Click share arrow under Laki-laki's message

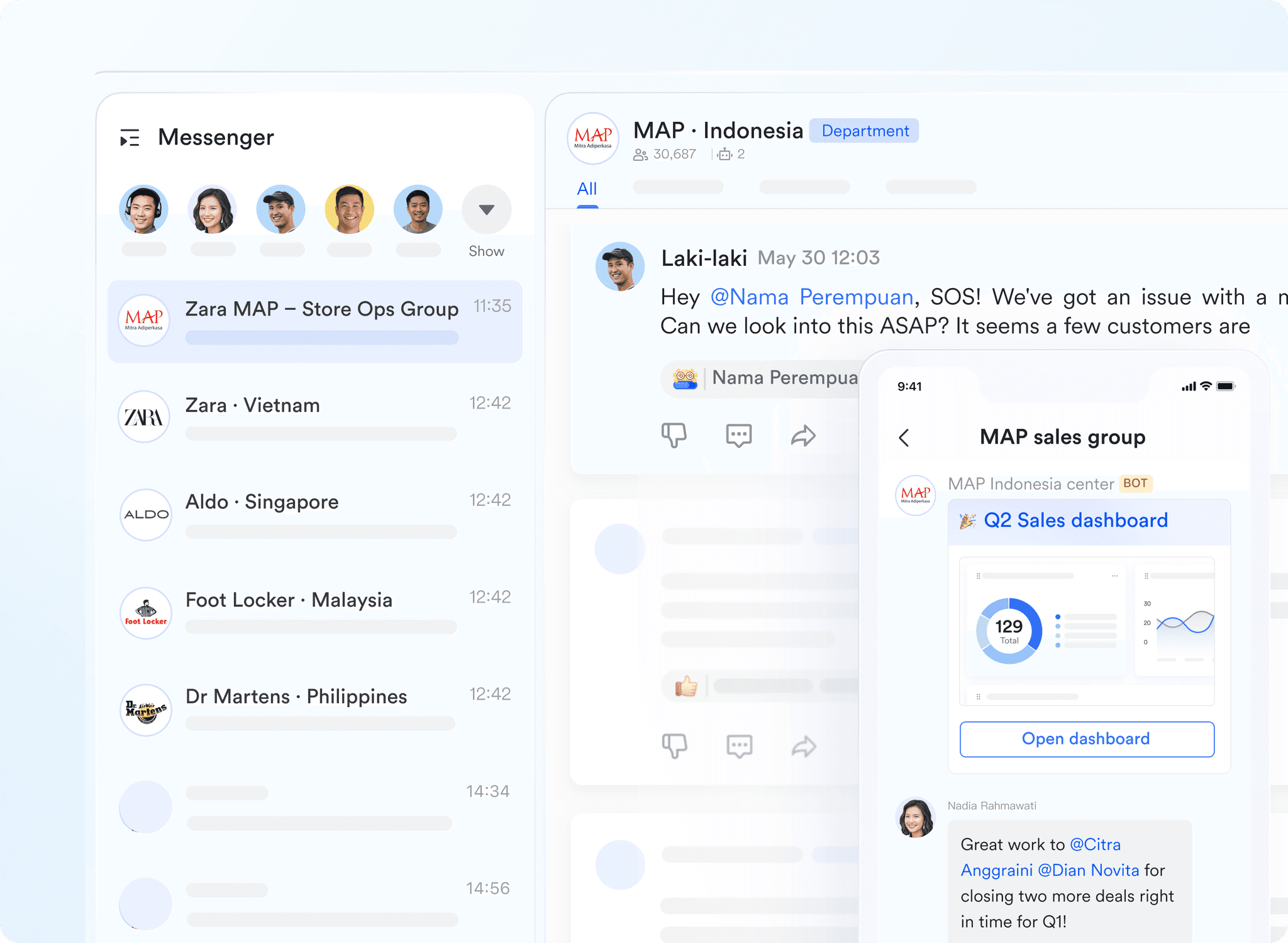(x=803, y=436)
